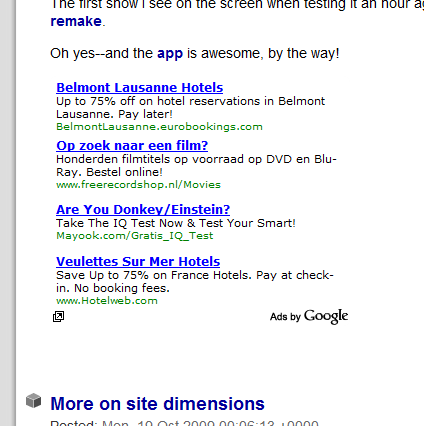Open the Belmont Lausanne Hotels ad
The width and height of the screenshot is (424, 426).
[x=139, y=87]
